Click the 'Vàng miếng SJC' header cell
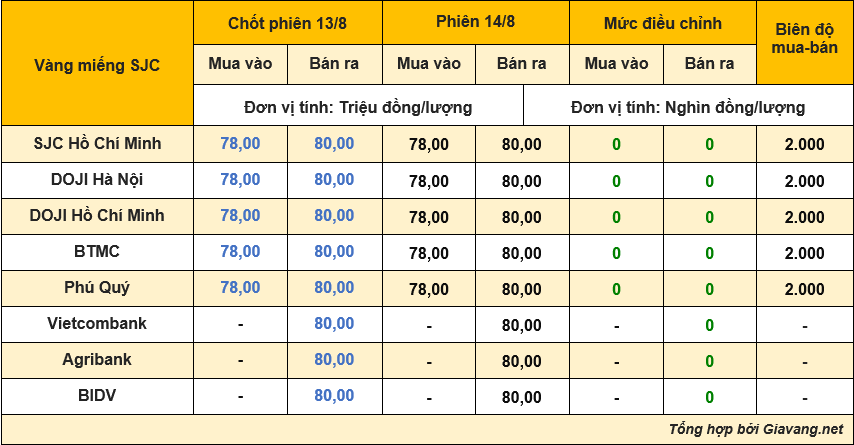 click(x=97, y=65)
